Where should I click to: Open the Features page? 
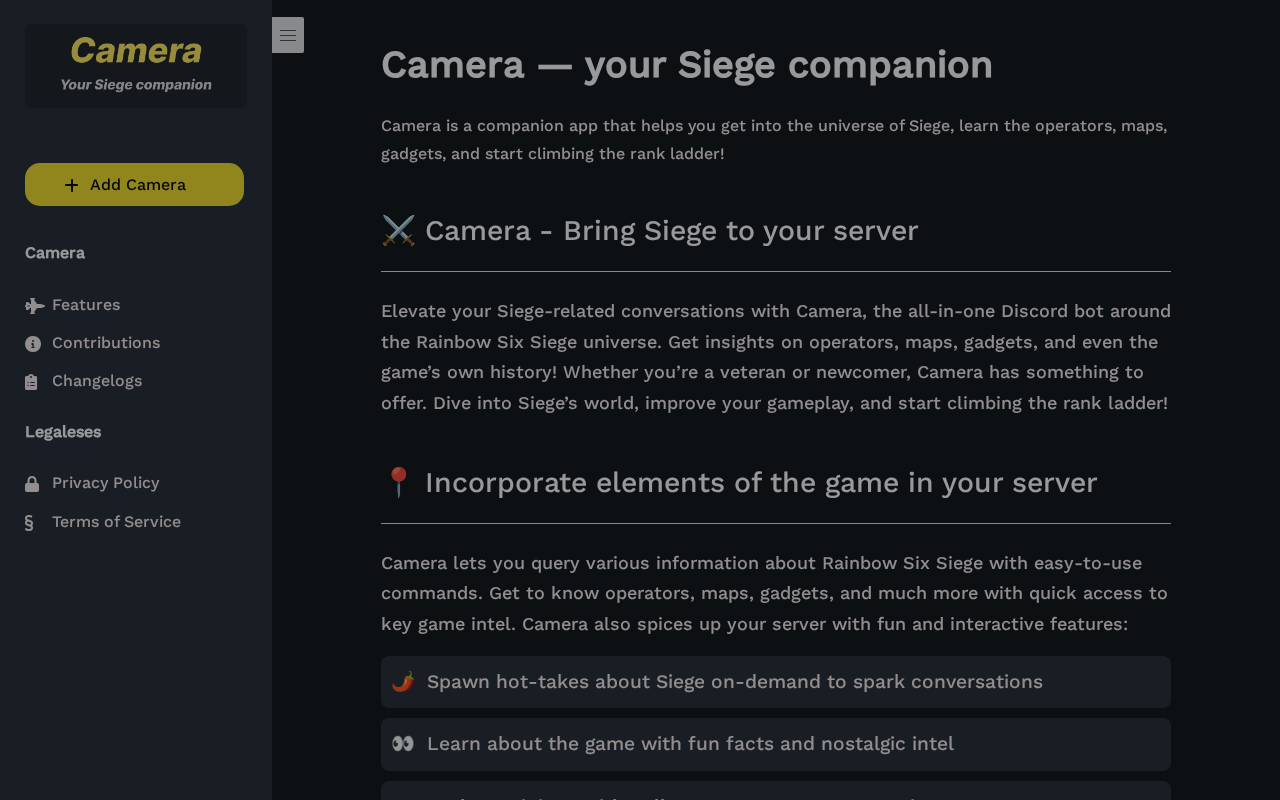[86, 305]
